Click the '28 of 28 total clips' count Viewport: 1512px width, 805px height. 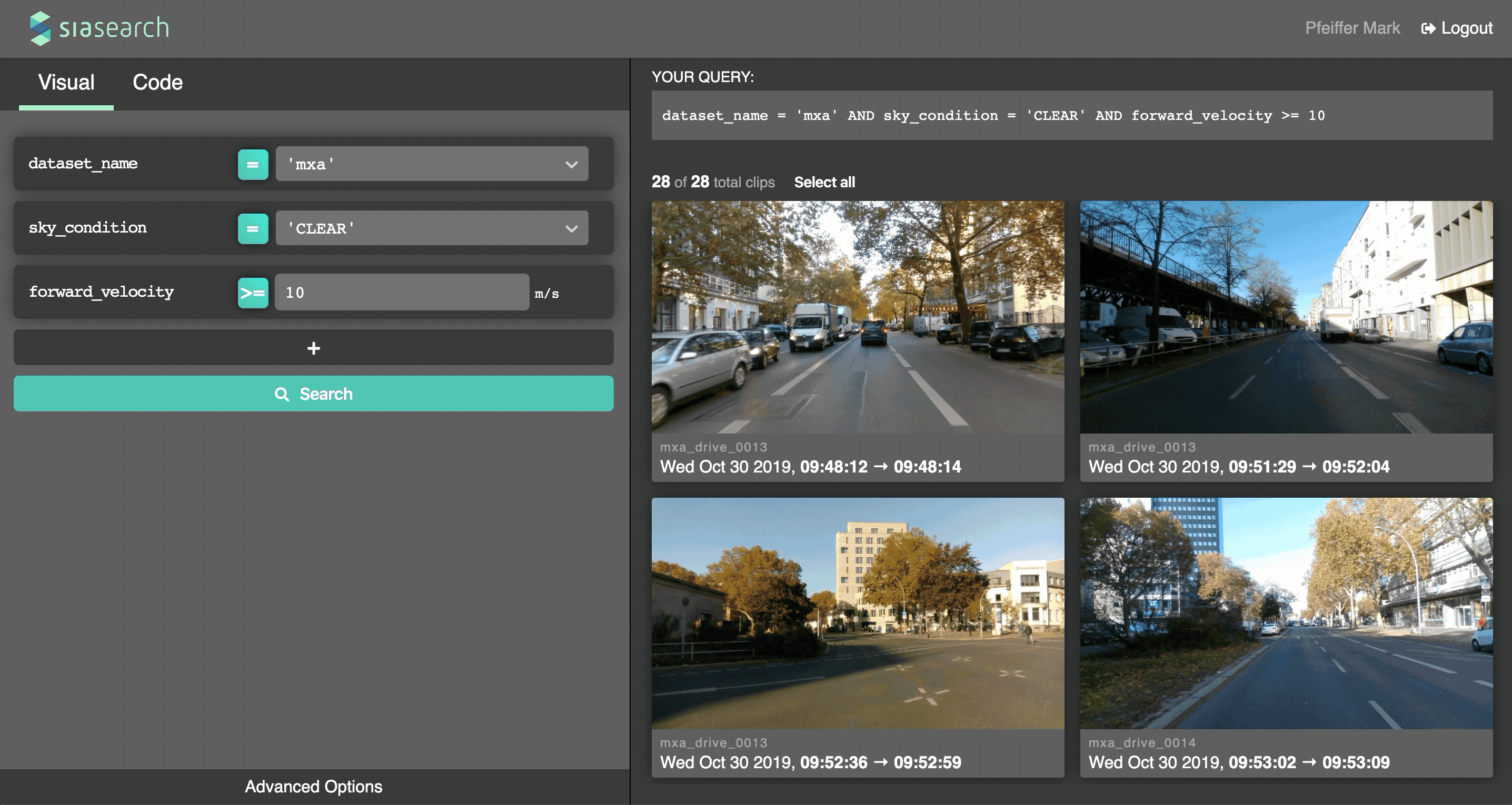coord(712,183)
